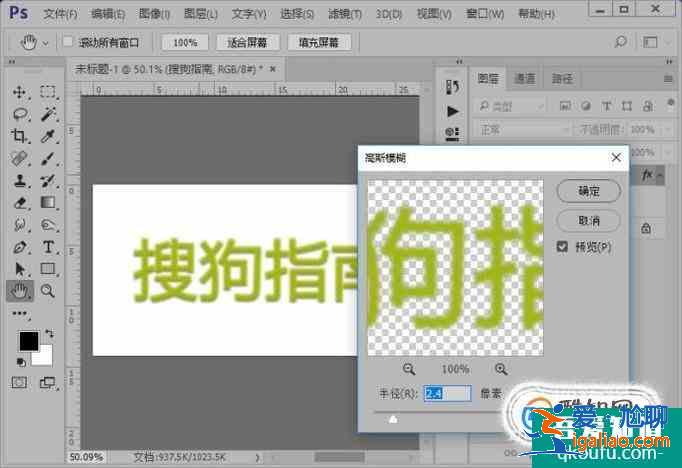The image size is (682, 468).
Task: Toggle shape layer filter
Action: [627, 106]
